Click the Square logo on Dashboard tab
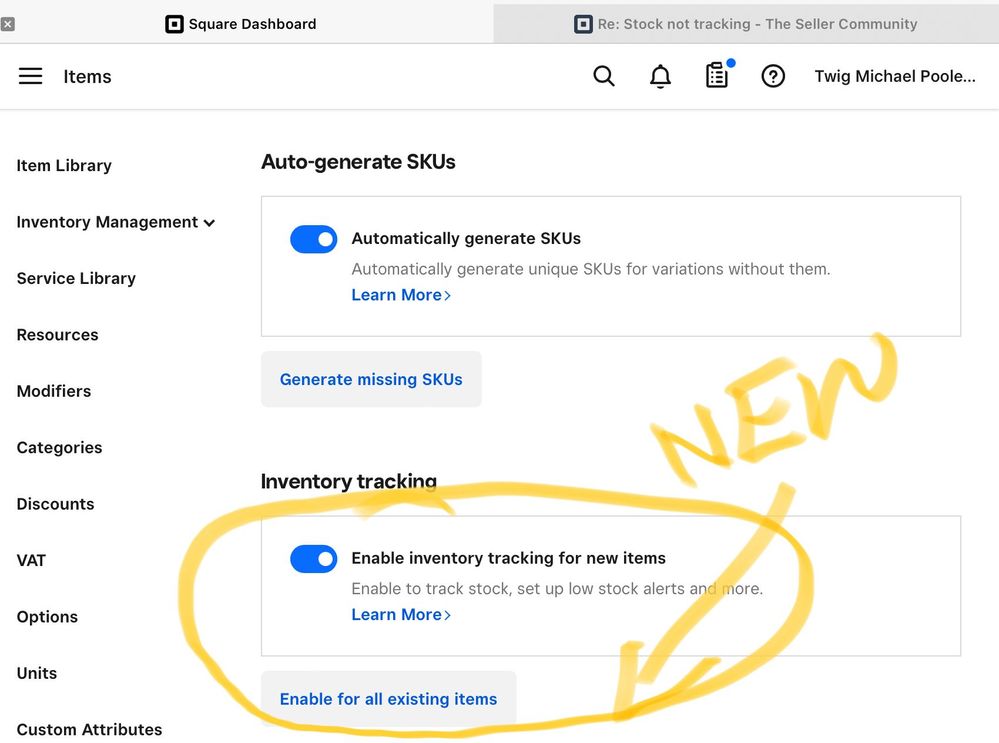The image size is (999, 743). point(174,24)
